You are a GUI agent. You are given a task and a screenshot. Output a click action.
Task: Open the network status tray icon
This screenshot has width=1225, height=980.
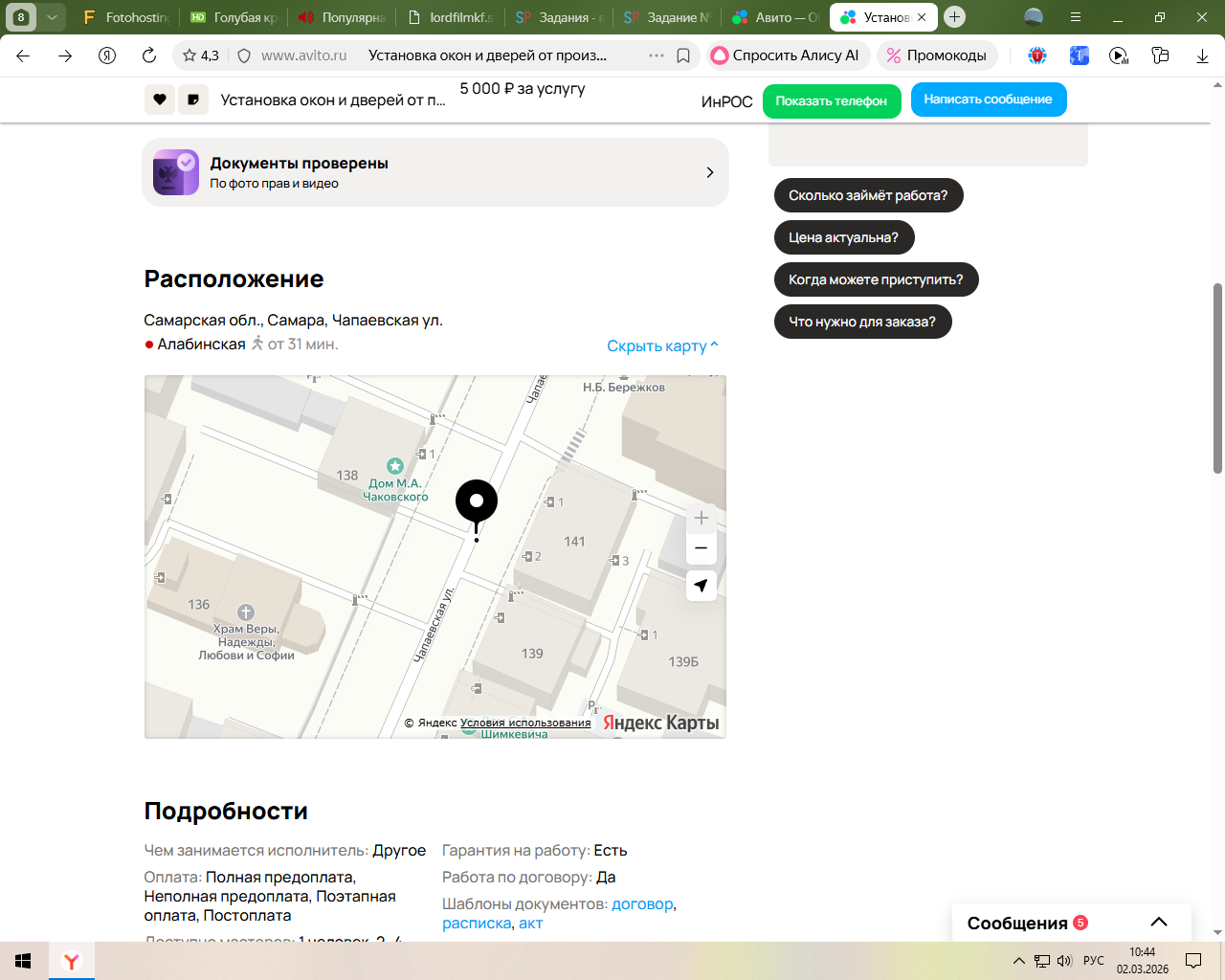pos(1042,961)
